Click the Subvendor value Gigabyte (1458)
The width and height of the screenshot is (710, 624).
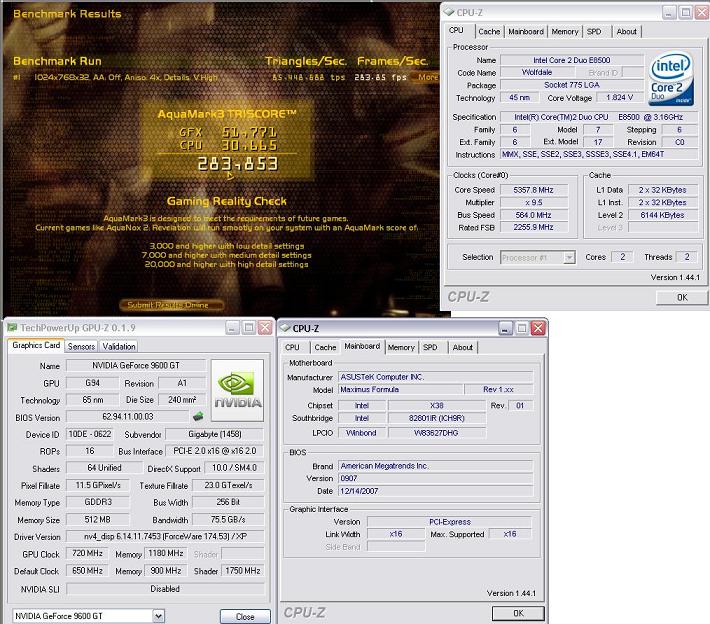[215, 434]
